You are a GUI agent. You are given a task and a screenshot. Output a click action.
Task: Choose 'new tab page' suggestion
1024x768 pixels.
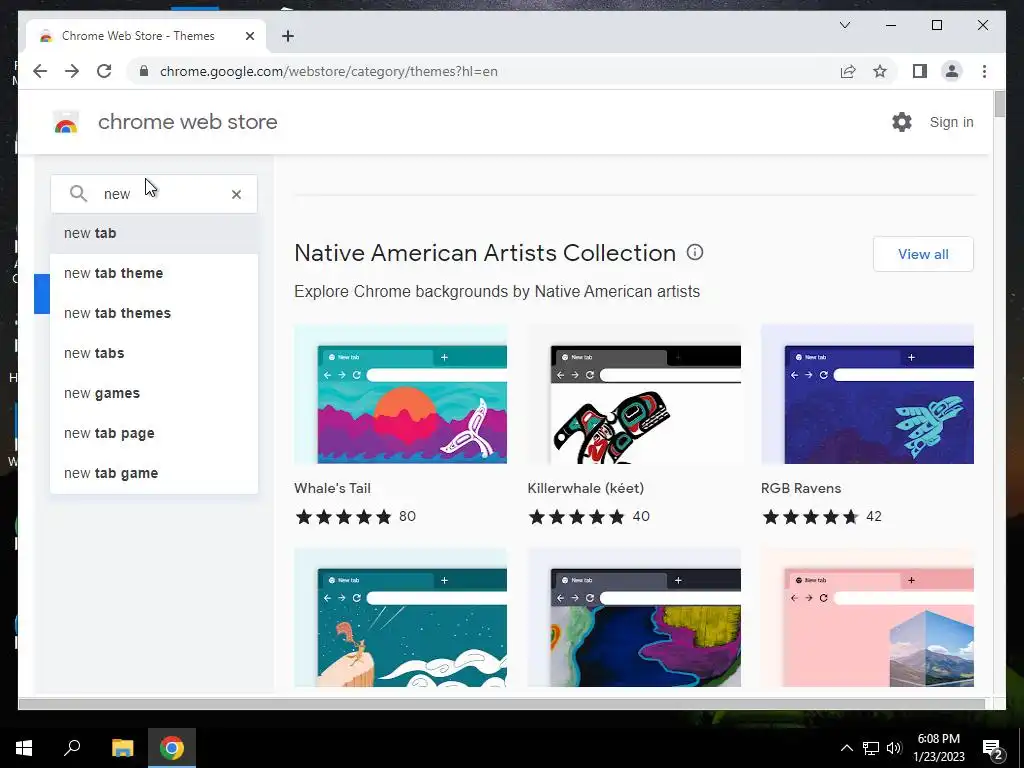point(154,433)
